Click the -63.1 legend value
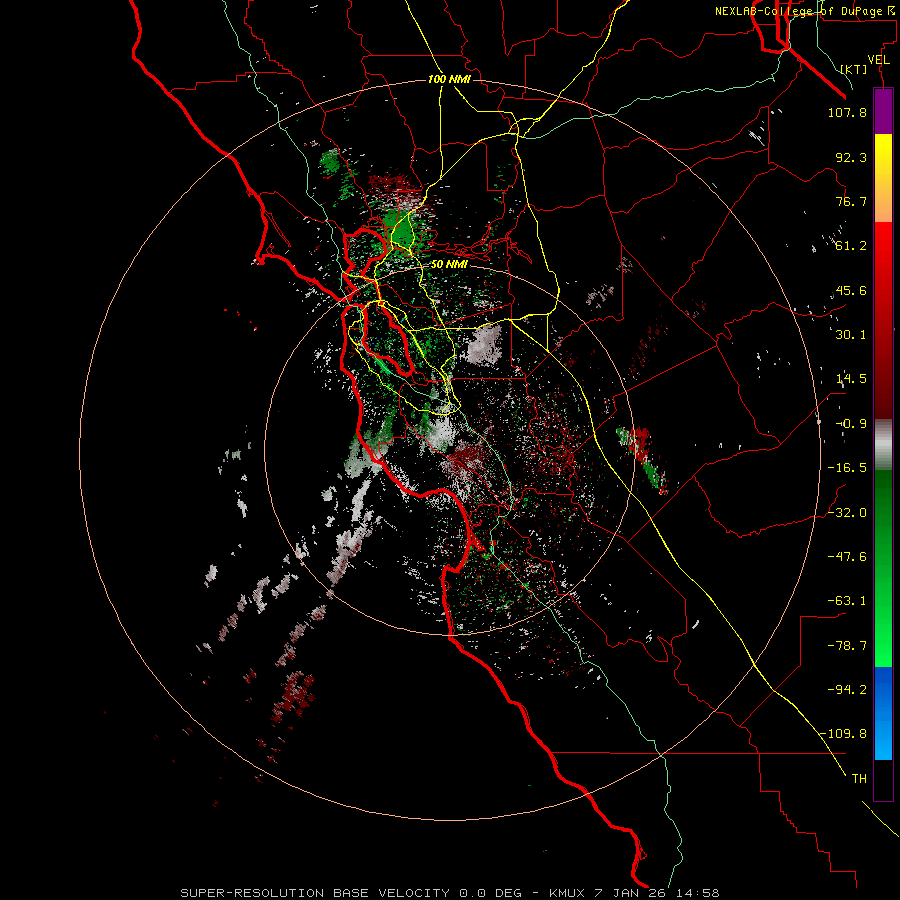Screen dimensions: 900x900 coord(847,601)
